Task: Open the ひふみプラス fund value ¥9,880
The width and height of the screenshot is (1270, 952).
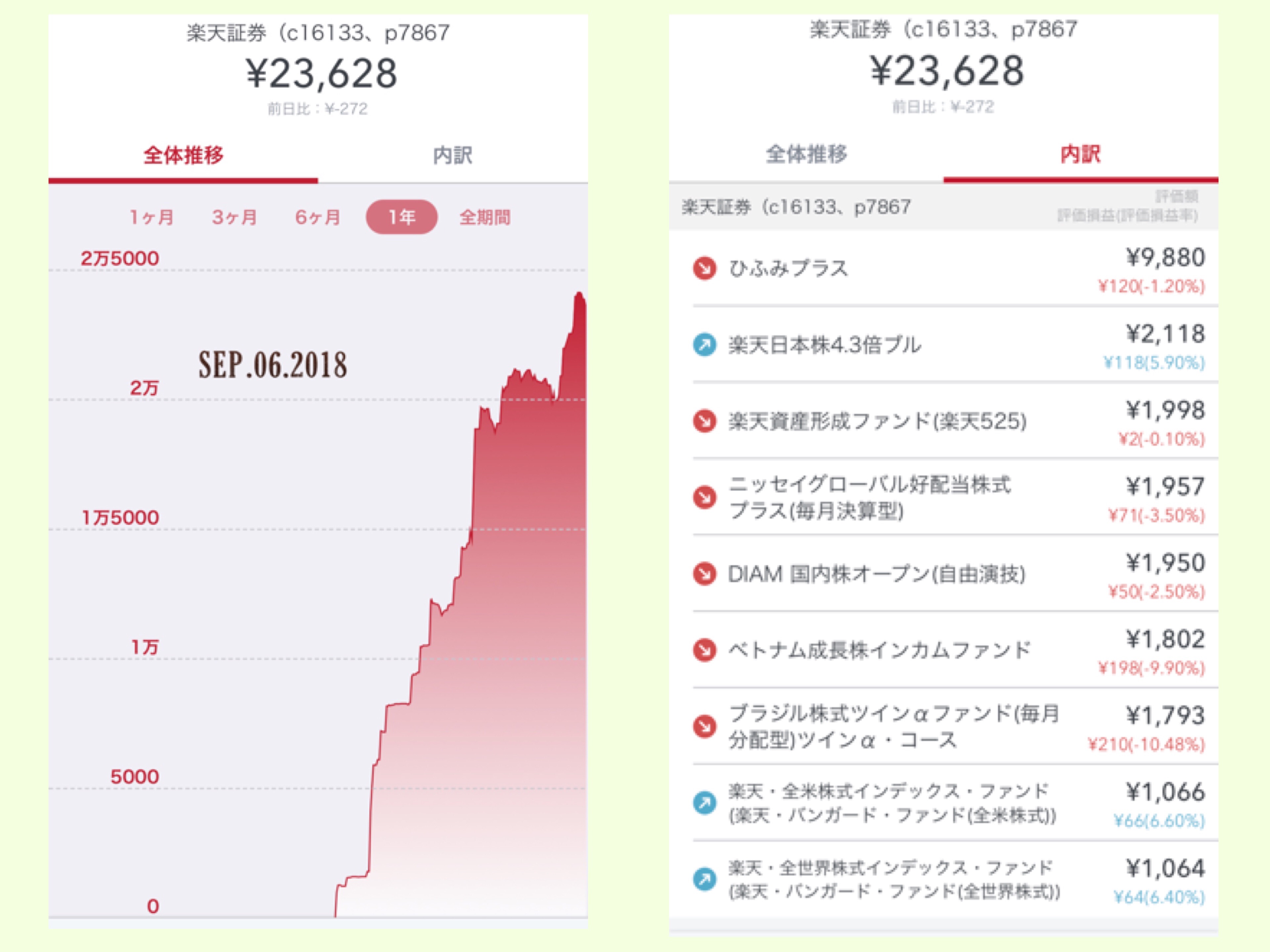Action: (x=1165, y=258)
